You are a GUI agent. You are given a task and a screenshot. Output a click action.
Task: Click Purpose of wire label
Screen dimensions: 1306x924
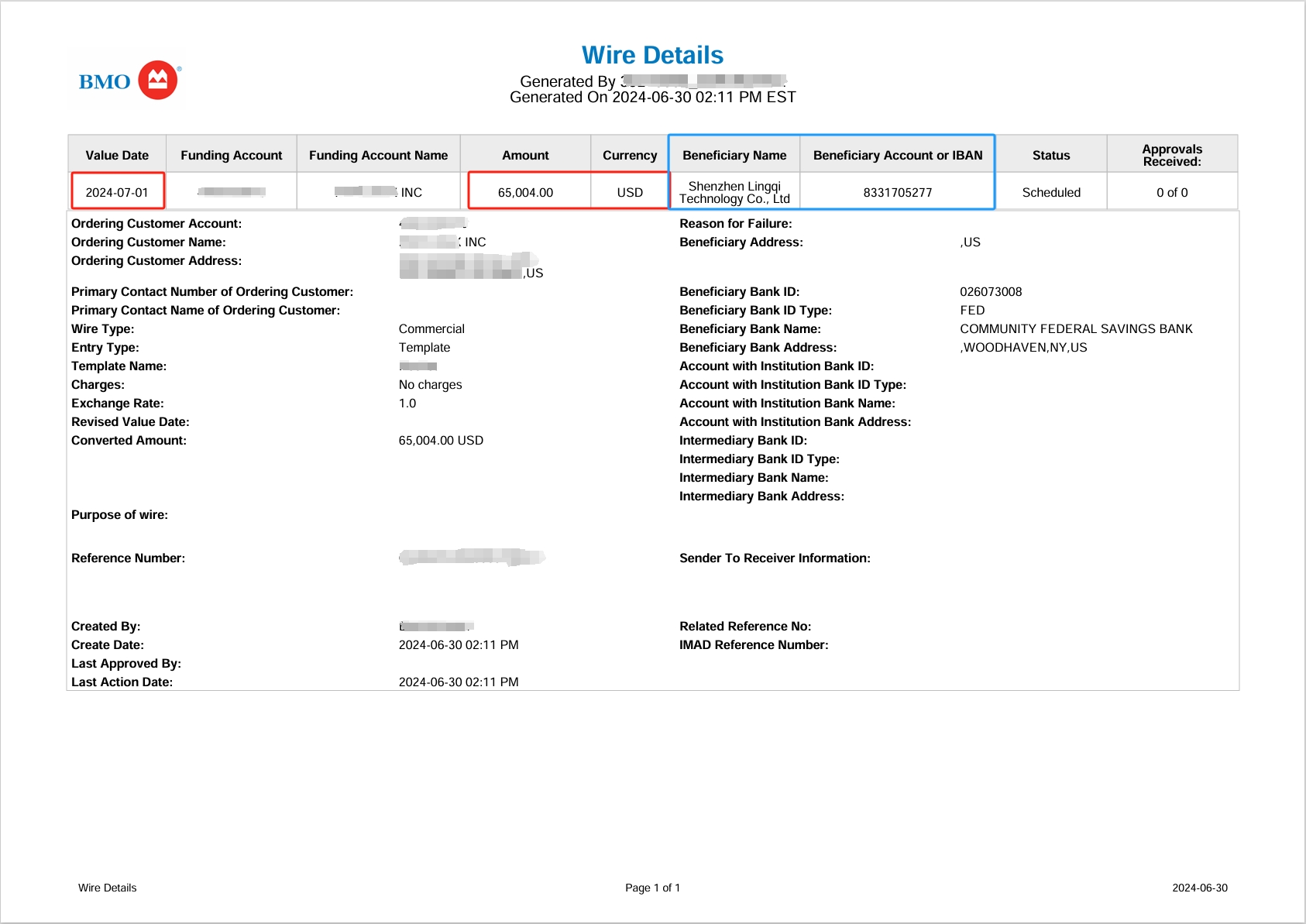119,514
